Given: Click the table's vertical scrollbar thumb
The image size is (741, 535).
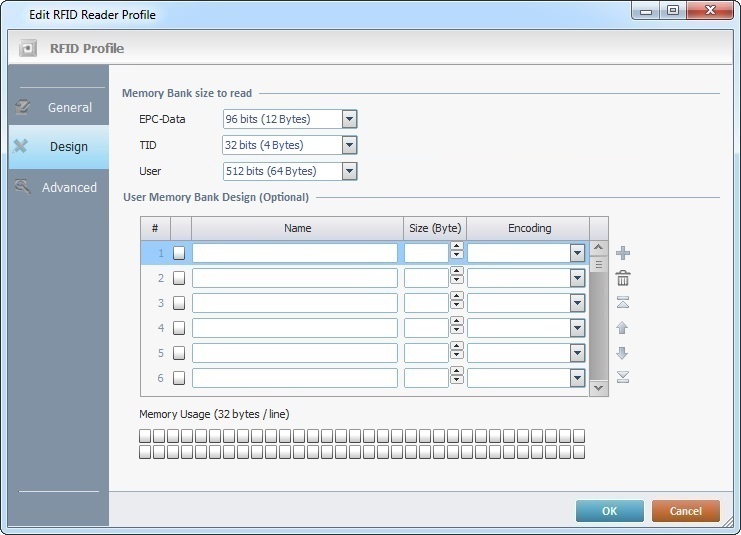Looking at the screenshot, I should (x=599, y=266).
